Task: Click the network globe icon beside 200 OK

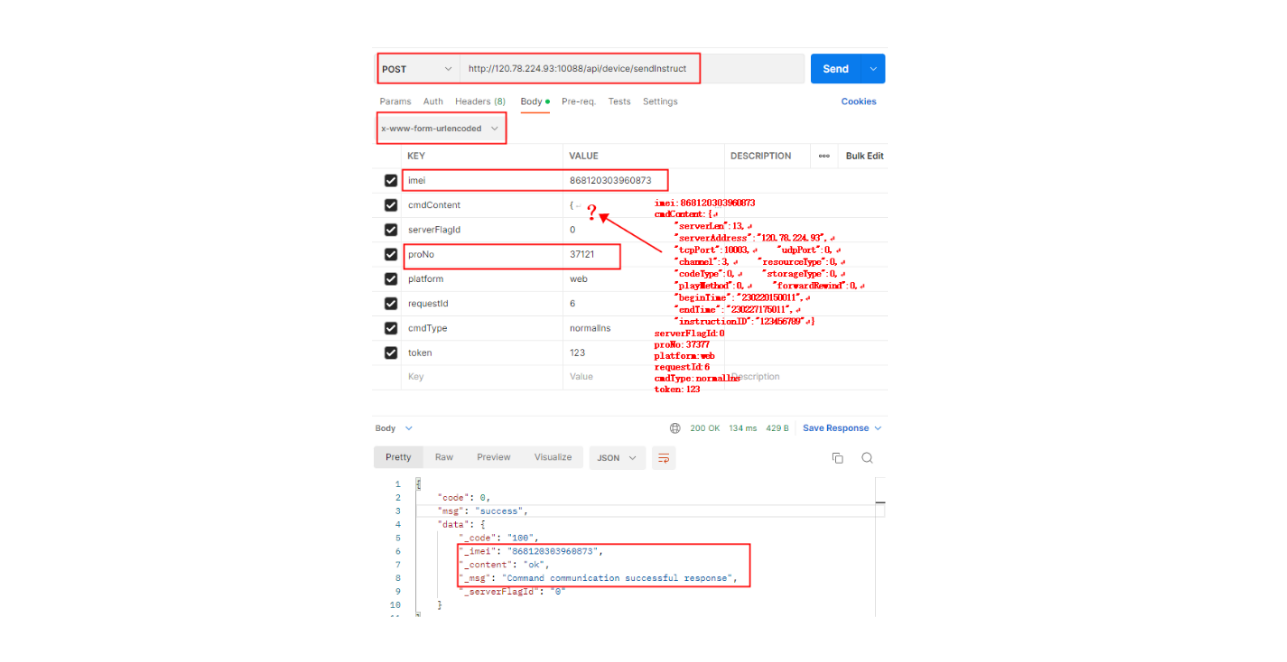Action: coord(675,428)
